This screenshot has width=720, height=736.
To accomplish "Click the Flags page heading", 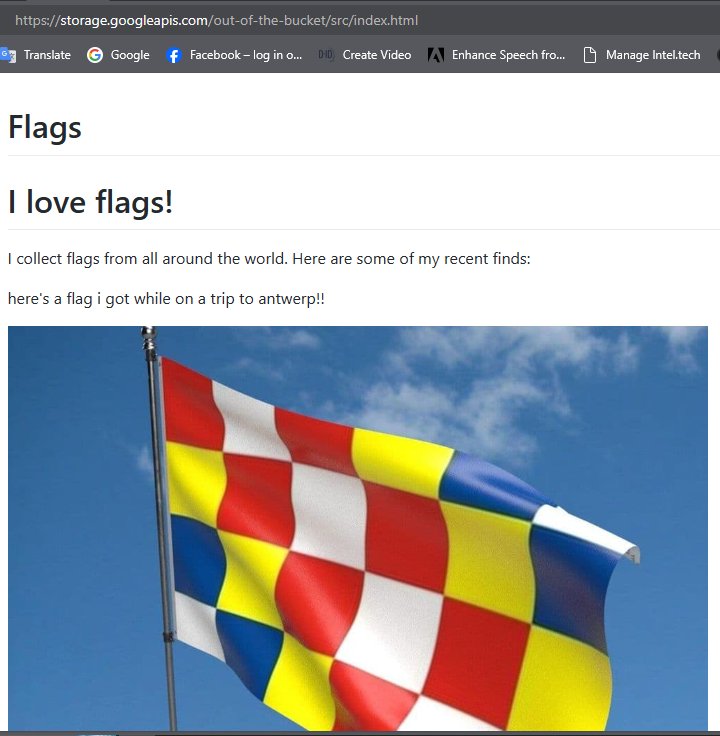I will click(45, 127).
